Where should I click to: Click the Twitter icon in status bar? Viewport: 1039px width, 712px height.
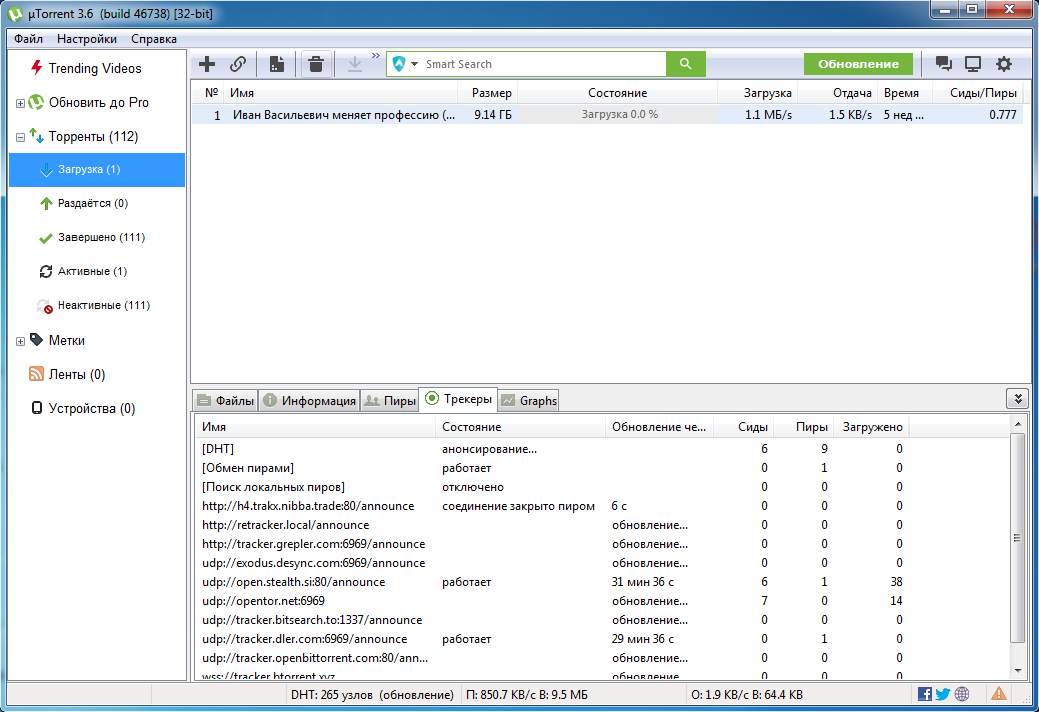click(x=943, y=694)
